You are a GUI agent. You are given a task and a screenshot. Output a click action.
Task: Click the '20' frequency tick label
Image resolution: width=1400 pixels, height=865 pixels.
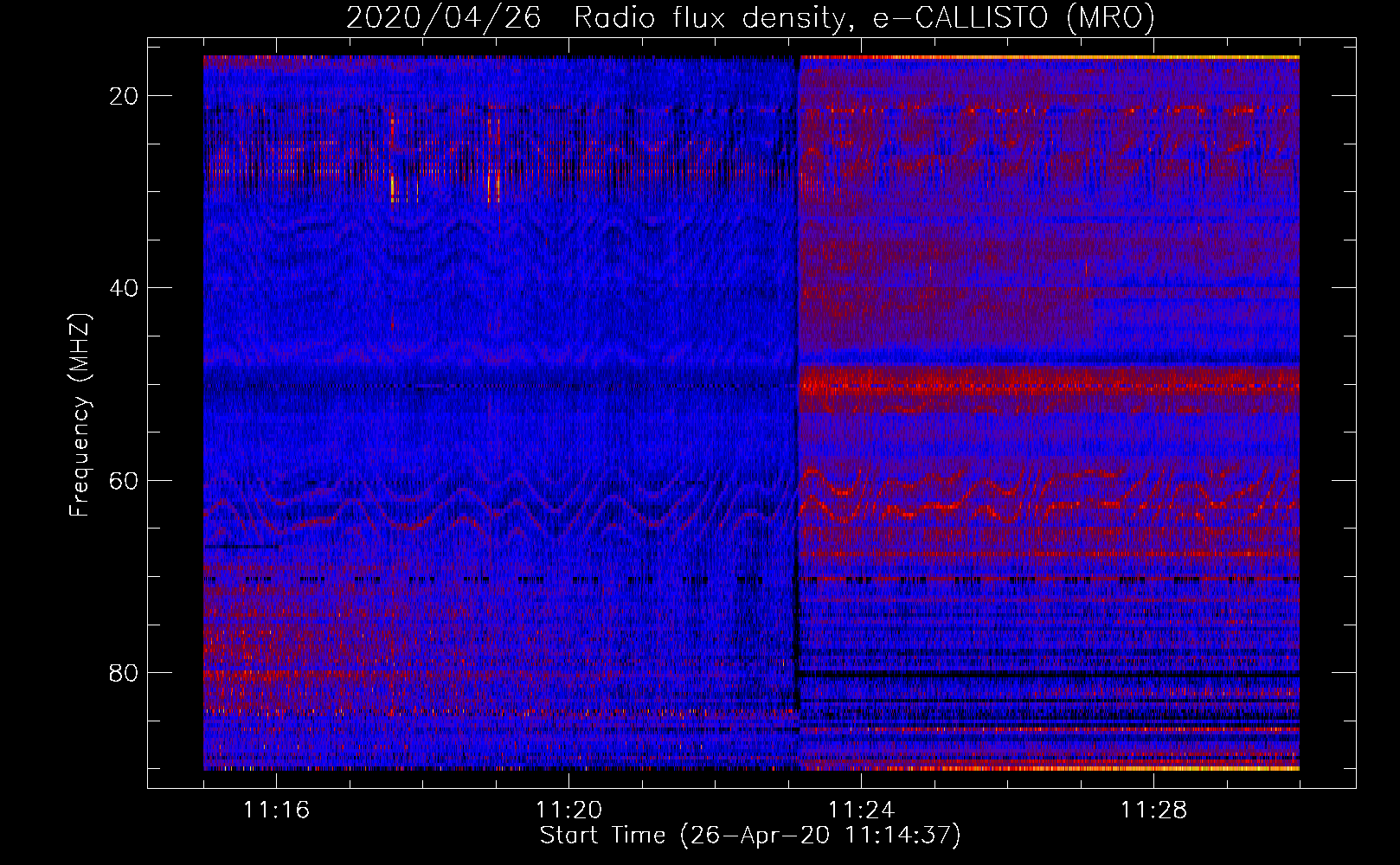[x=125, y=96]
